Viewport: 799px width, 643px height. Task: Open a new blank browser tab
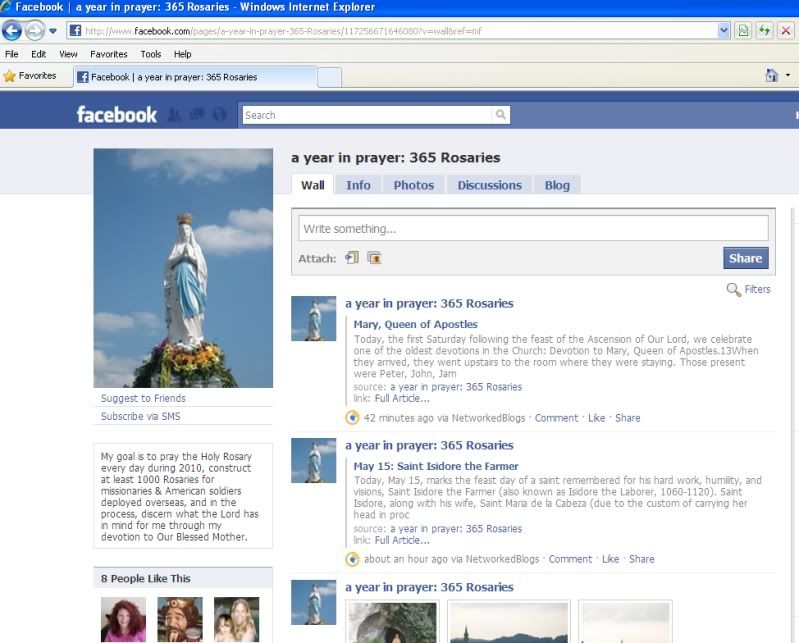tap(329, 77)
